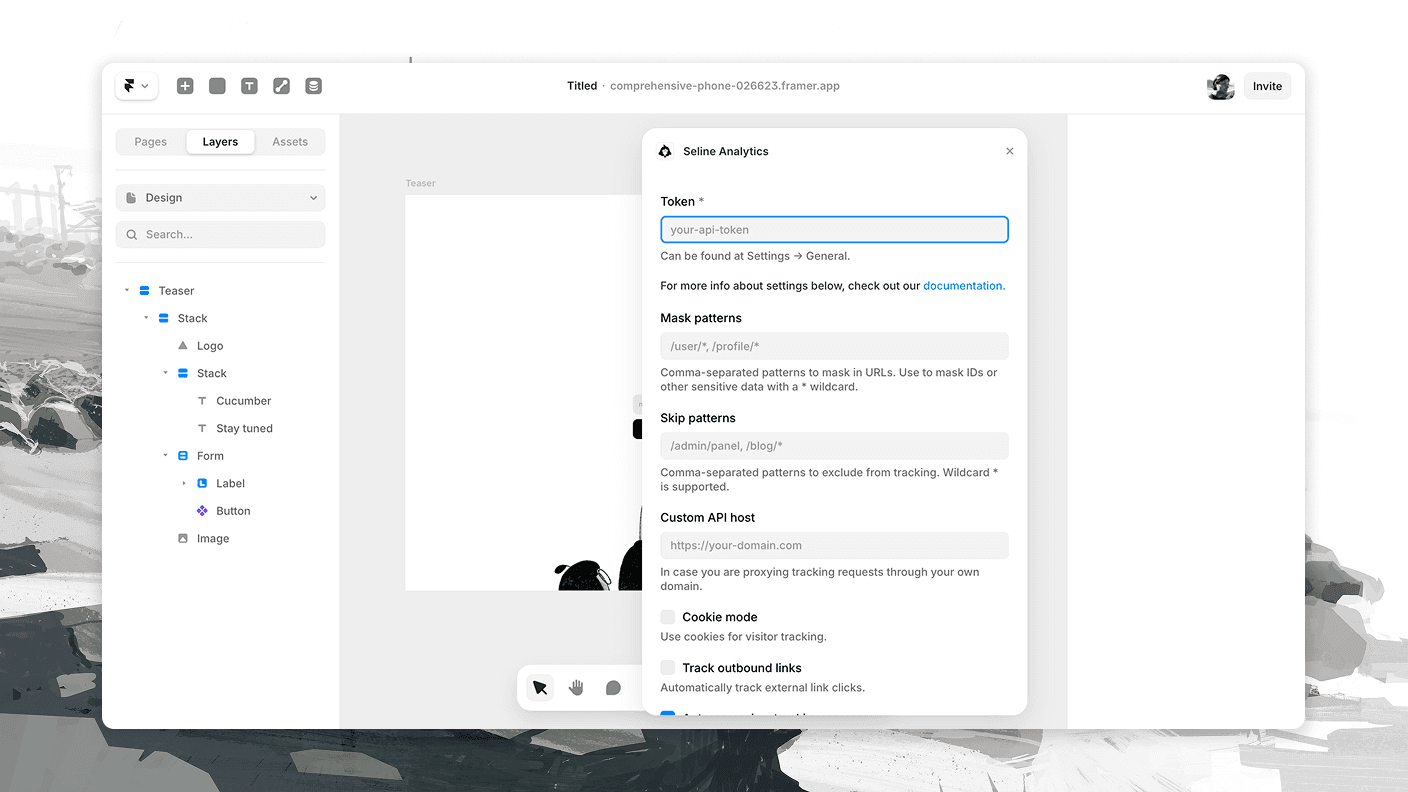1408x792 pixels.
Task: Select the Frame tool in the toolbar
Action: pyautogui.click(x=217, y=86)
